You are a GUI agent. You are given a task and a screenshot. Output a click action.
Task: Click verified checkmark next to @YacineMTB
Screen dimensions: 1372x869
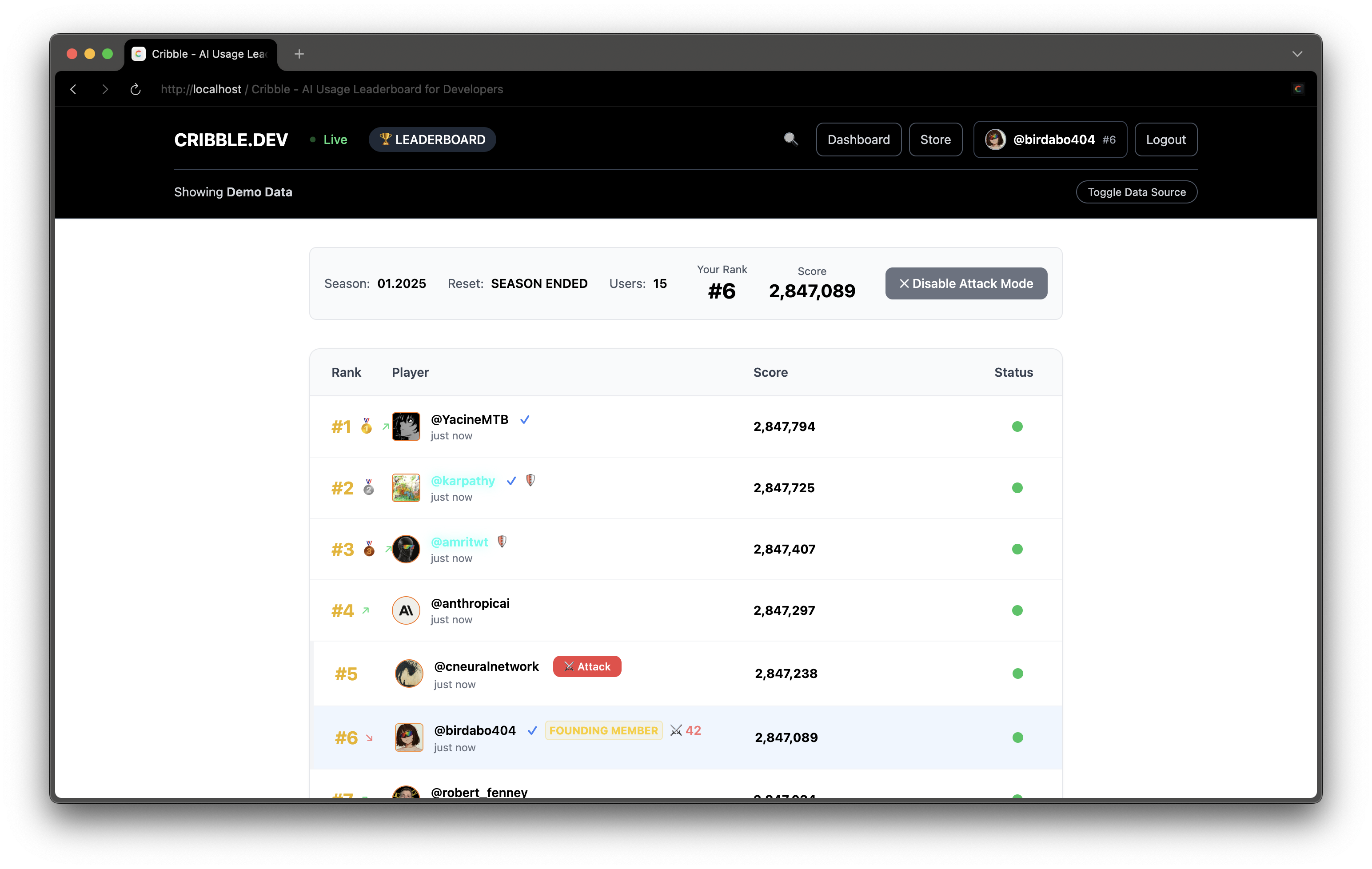coord(525,419)
